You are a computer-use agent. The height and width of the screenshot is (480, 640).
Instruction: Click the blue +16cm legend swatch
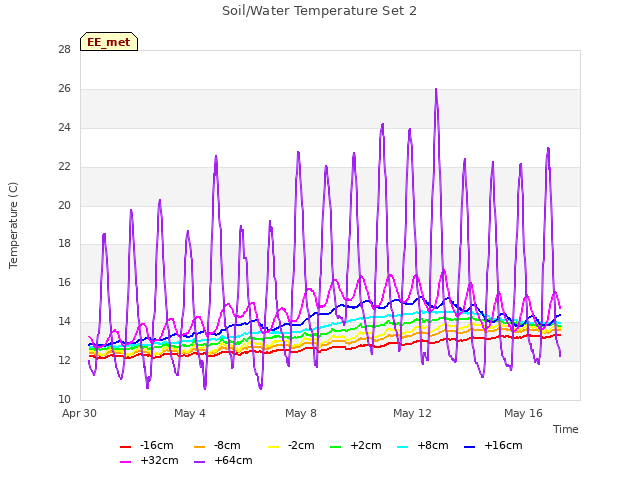(x=470, y=447)
